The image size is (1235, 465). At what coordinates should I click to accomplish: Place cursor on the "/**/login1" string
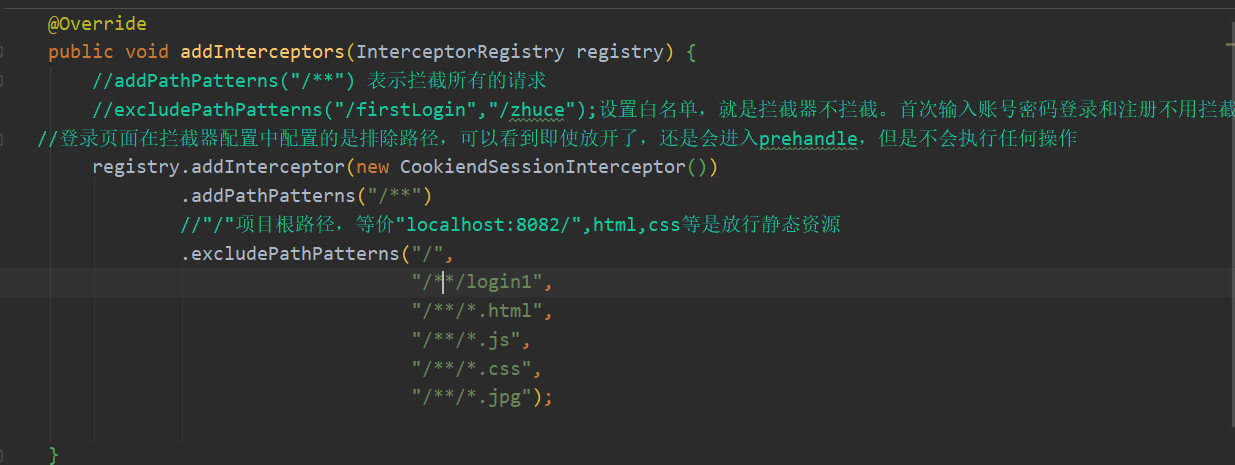pos(478,282)
